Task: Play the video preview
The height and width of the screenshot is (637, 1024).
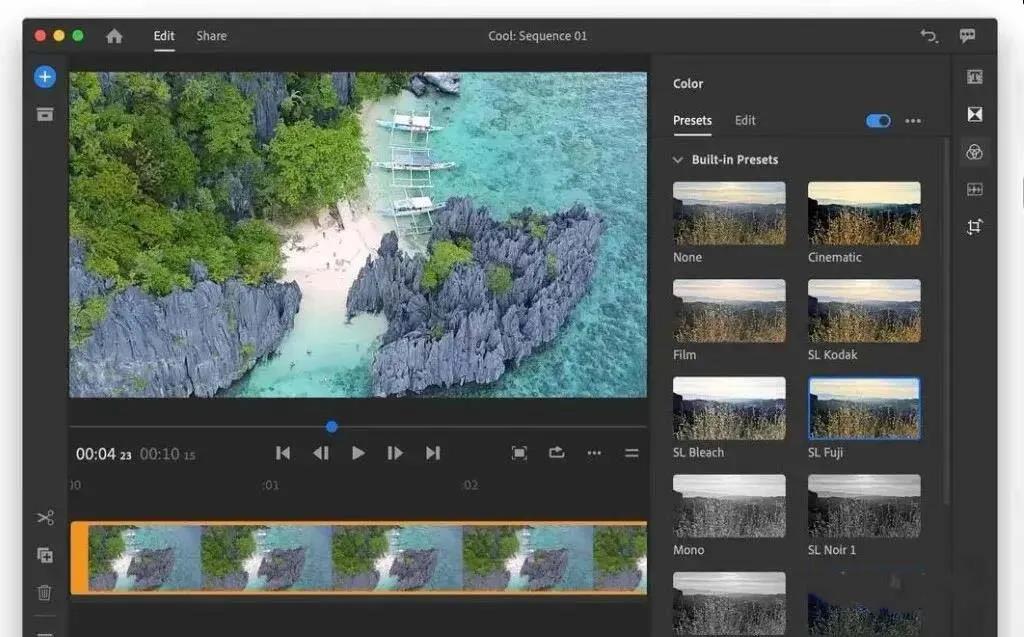Action: (358, 453)
